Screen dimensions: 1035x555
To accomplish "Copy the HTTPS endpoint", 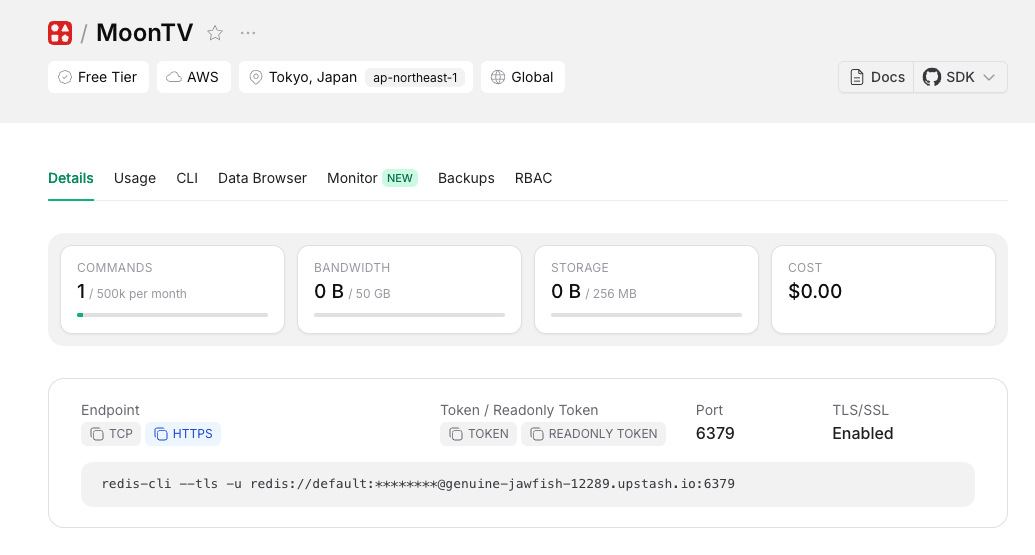I will 183,434.
